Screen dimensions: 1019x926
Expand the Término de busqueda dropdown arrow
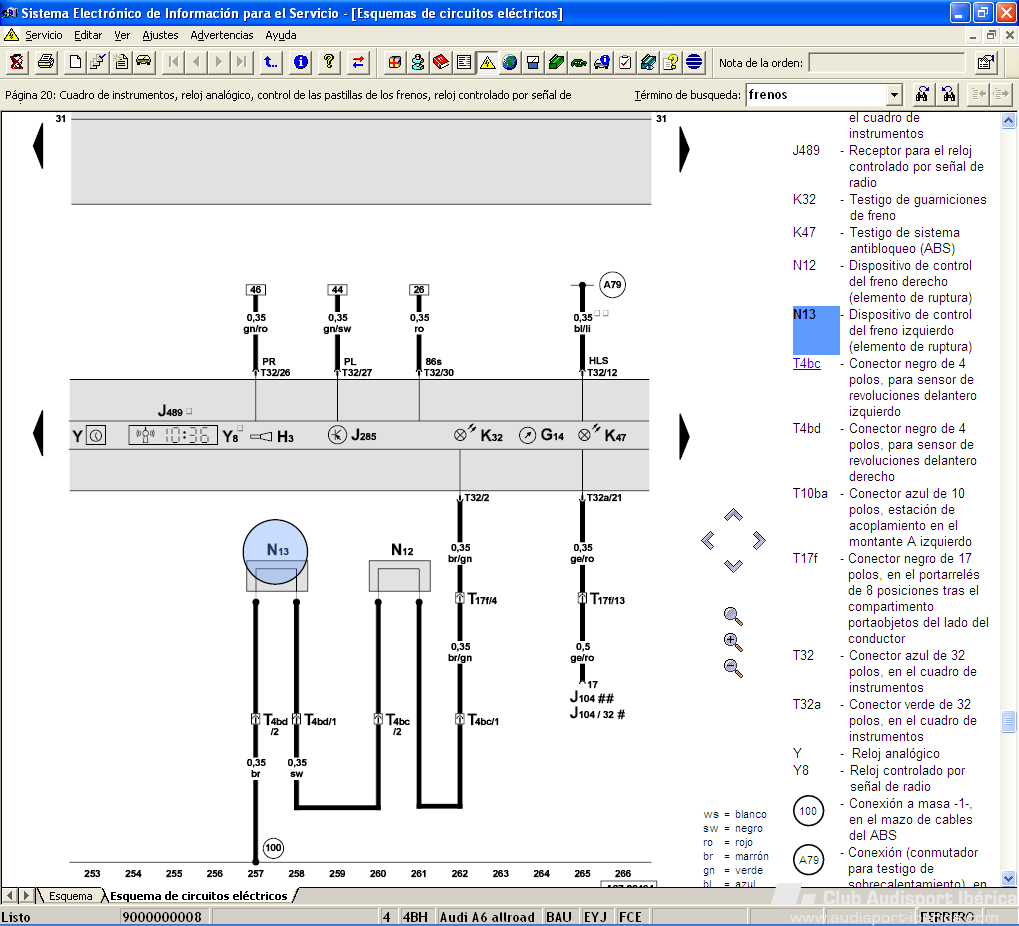[x=894, y=95]
